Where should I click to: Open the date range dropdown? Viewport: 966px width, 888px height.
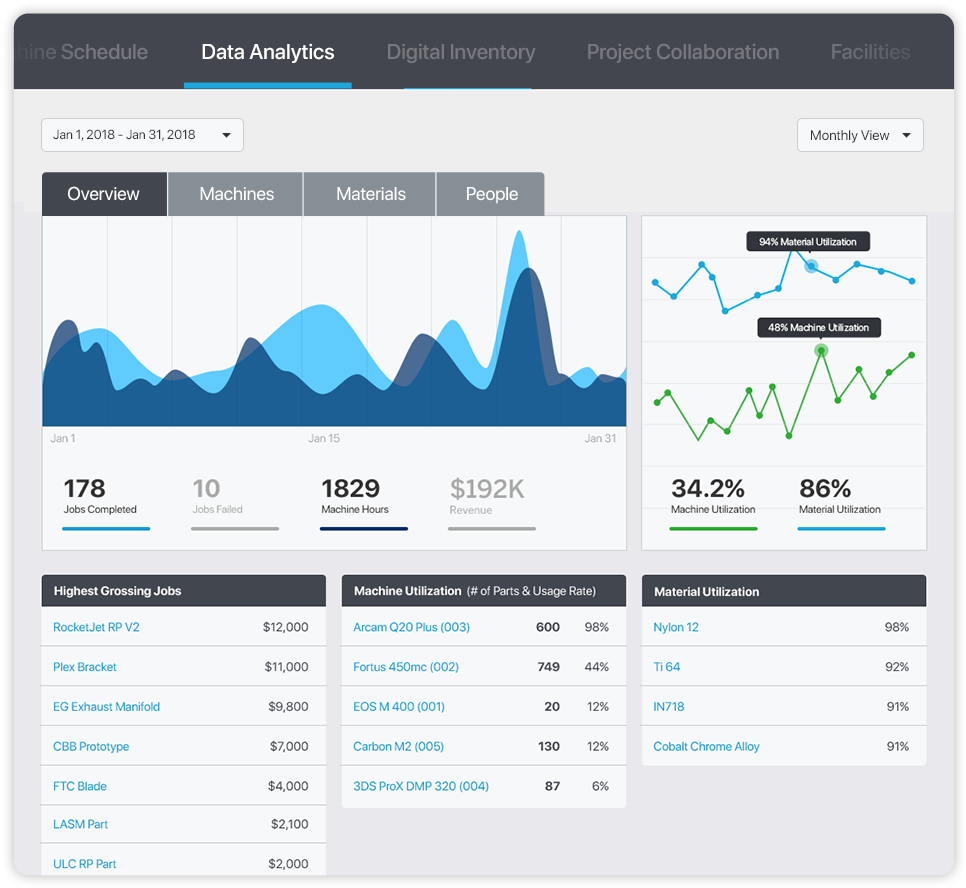pyautogui.click(x=142, y=135)
